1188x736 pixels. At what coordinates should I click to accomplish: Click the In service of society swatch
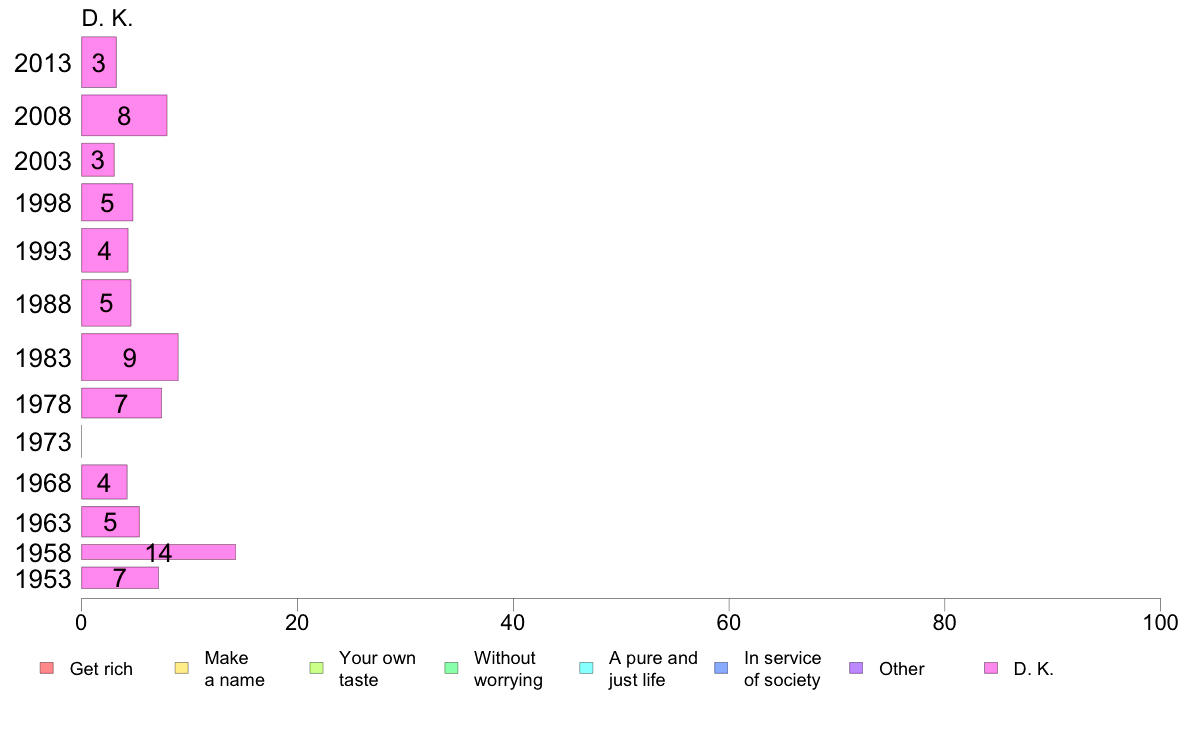tap(721, 668)
